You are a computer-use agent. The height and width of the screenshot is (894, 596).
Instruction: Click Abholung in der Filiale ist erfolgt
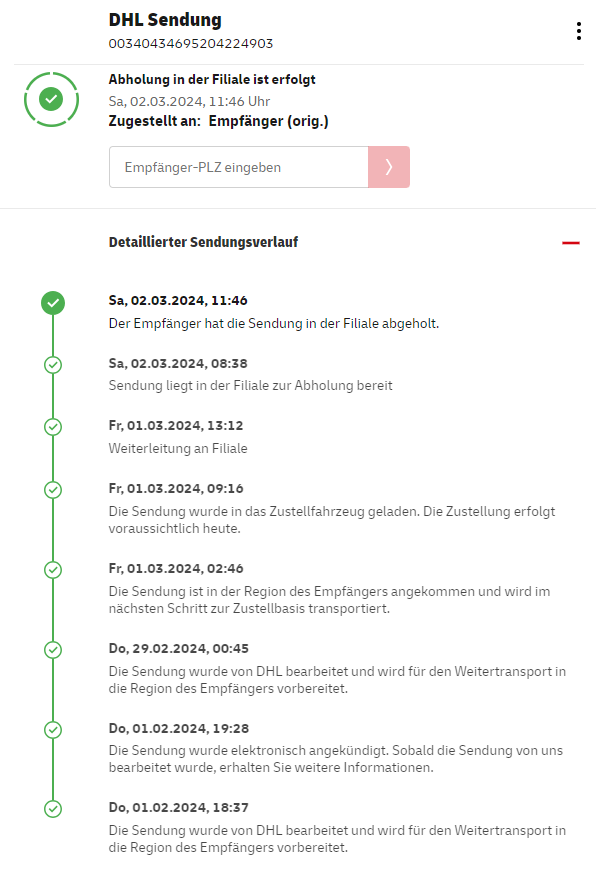pos(212,79)
